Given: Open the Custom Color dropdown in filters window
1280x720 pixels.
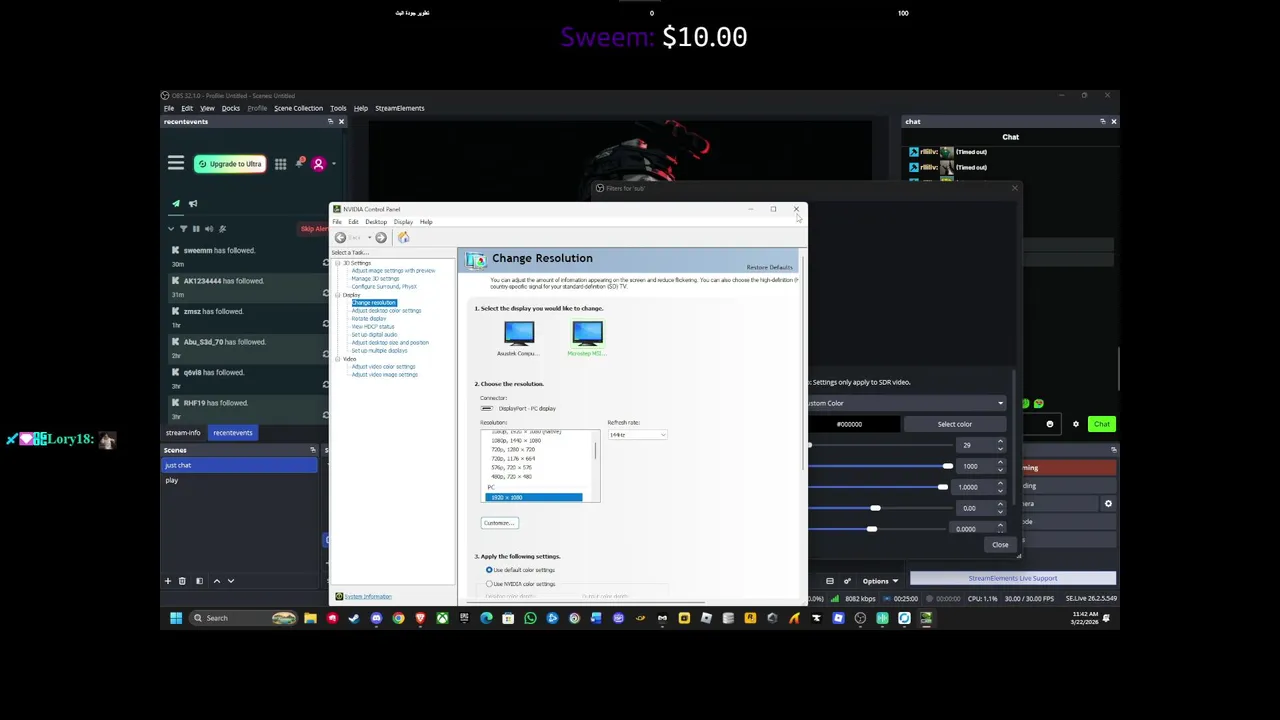Looking at the screenshot, I should (905, 403).
